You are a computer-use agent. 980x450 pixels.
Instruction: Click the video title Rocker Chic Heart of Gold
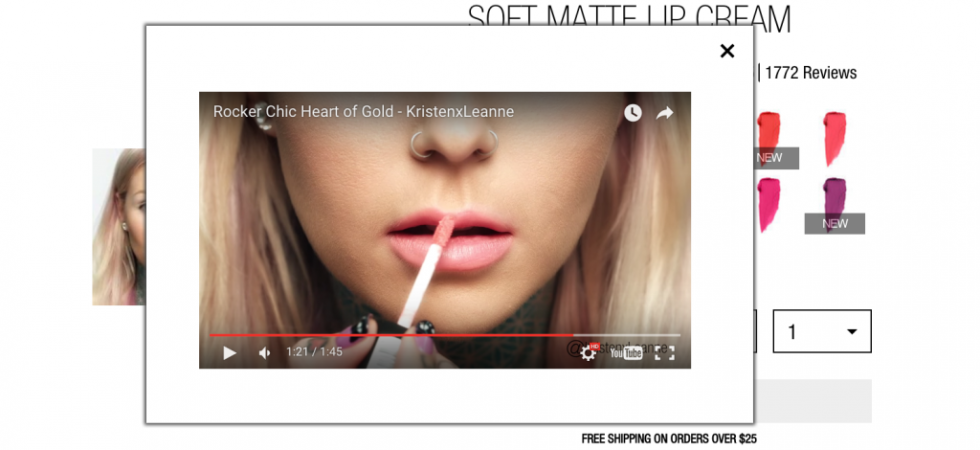(363, 112)
